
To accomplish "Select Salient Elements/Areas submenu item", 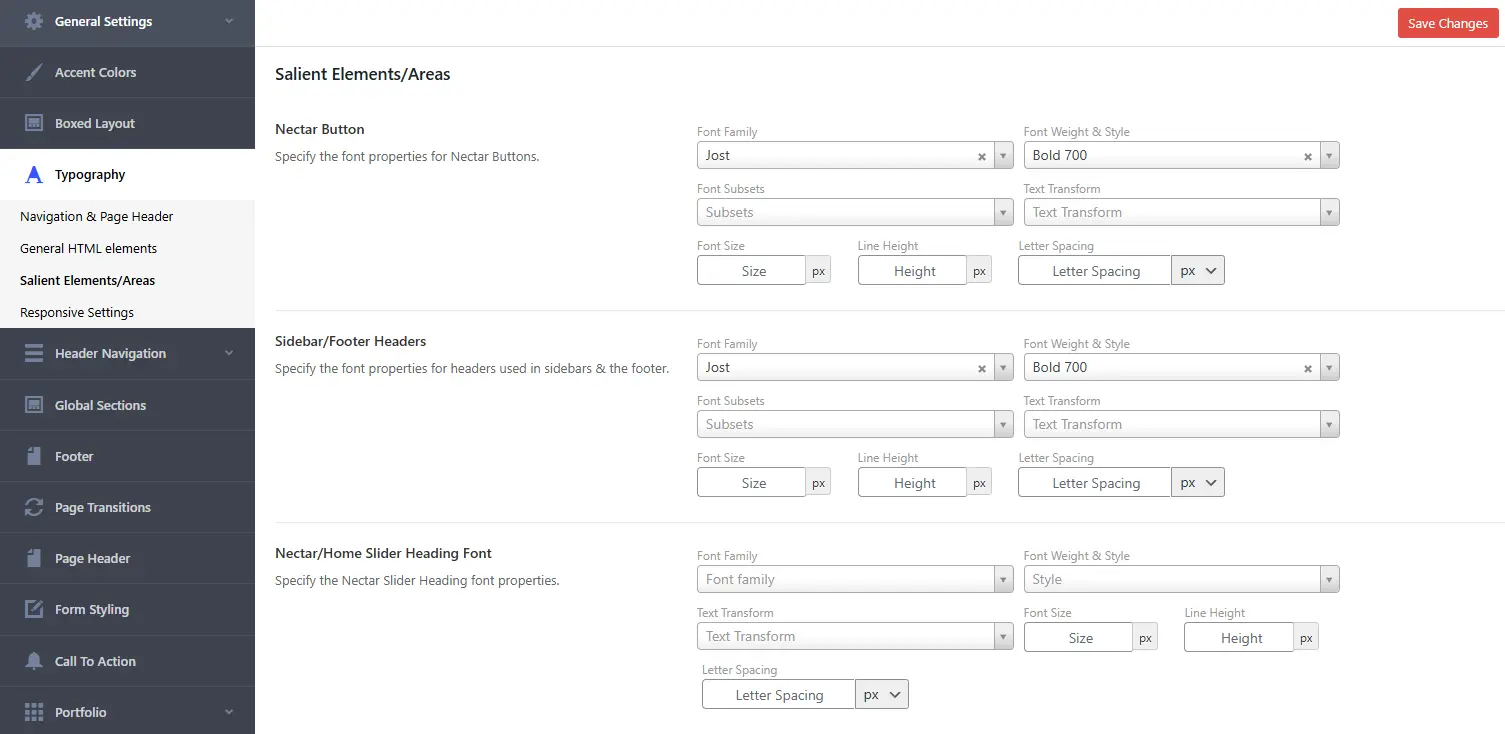I will coord(87,280).
